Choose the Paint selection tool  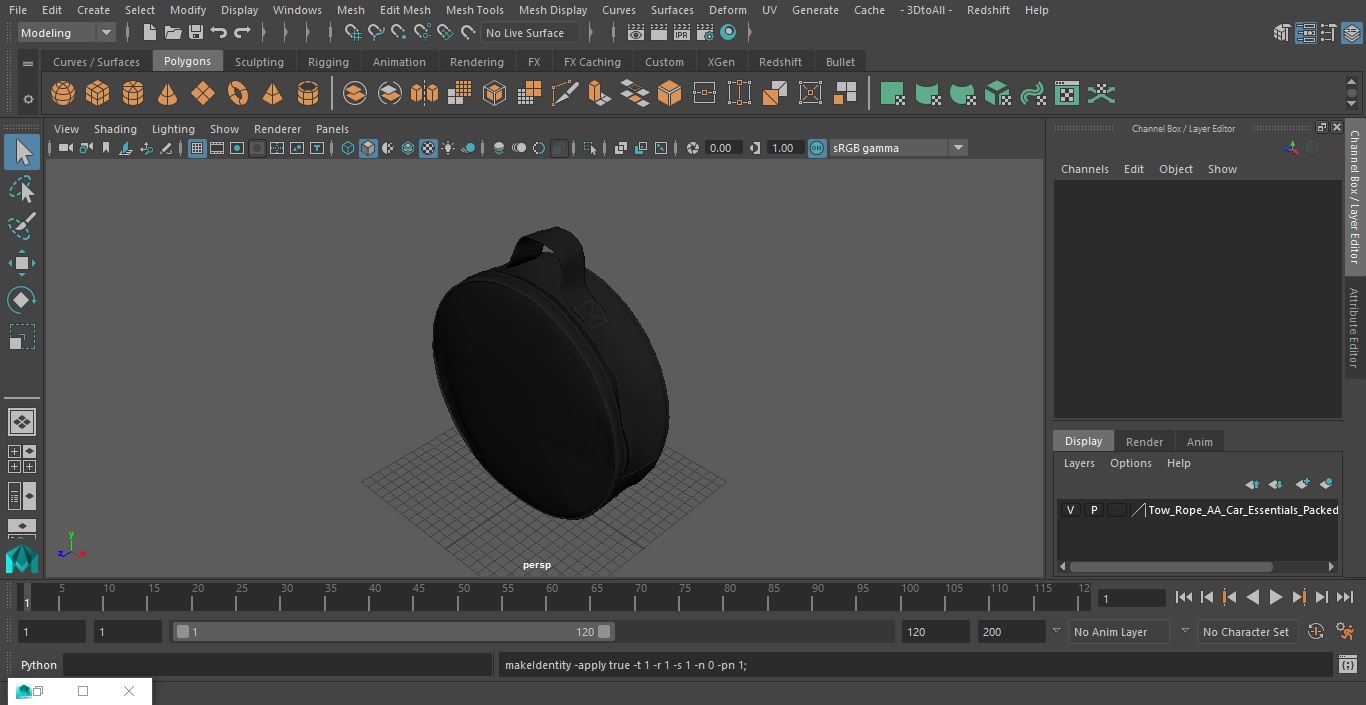(x=21, y=226)
